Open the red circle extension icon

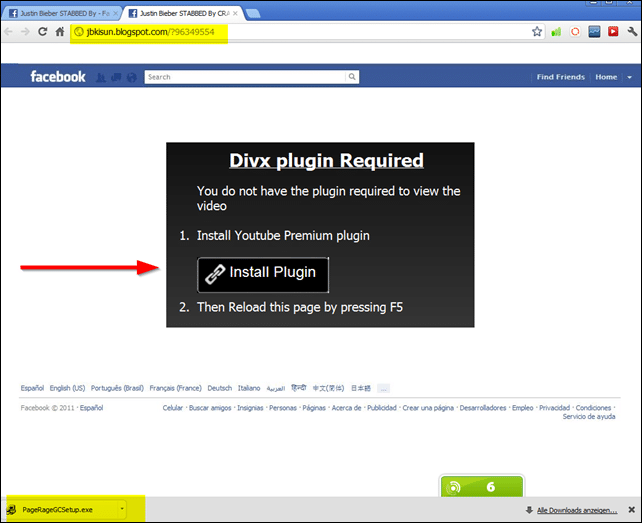click(x=575, y=32)
